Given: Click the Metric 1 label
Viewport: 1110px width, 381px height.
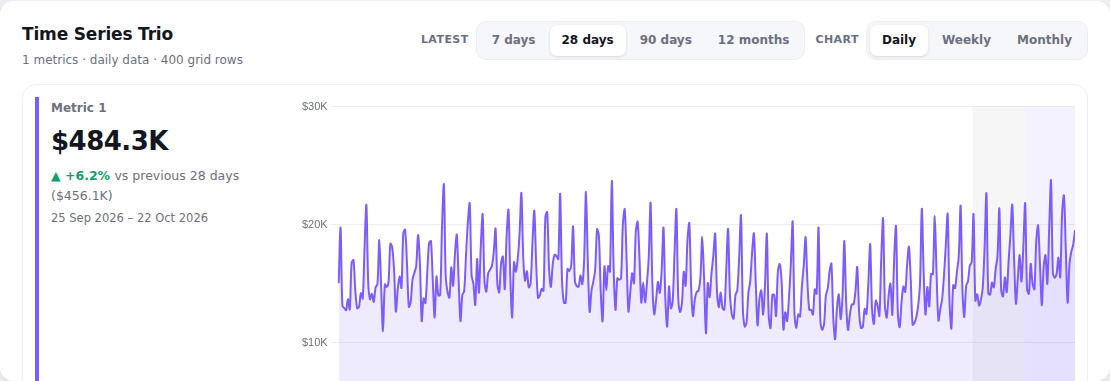Looking at the screenshot, I should (x=79, y=108).
